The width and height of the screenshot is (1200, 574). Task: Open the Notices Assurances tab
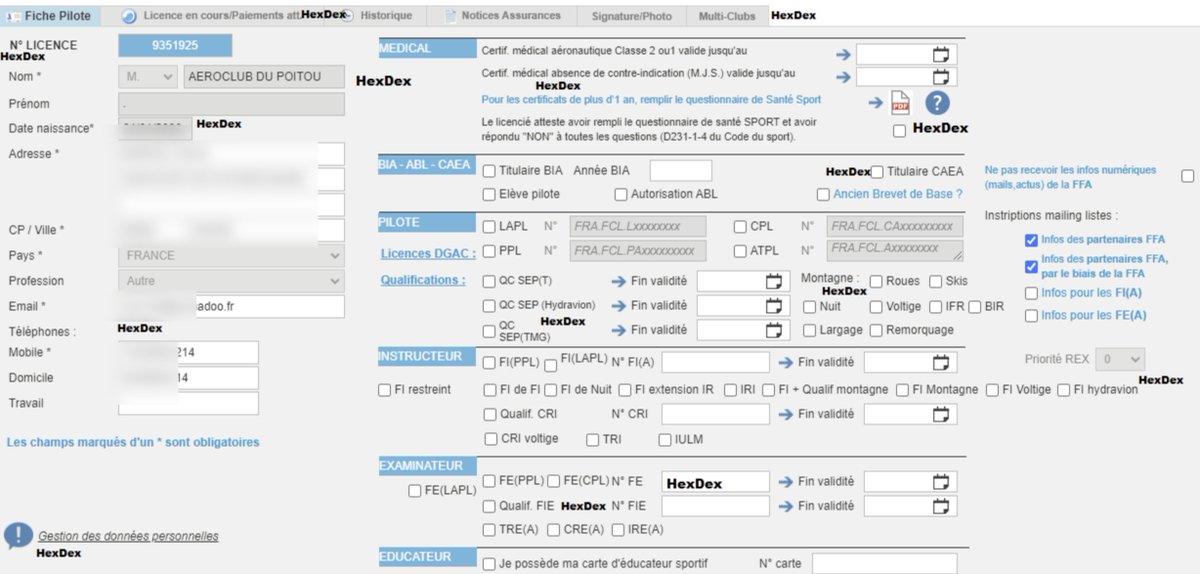point(500,16)
